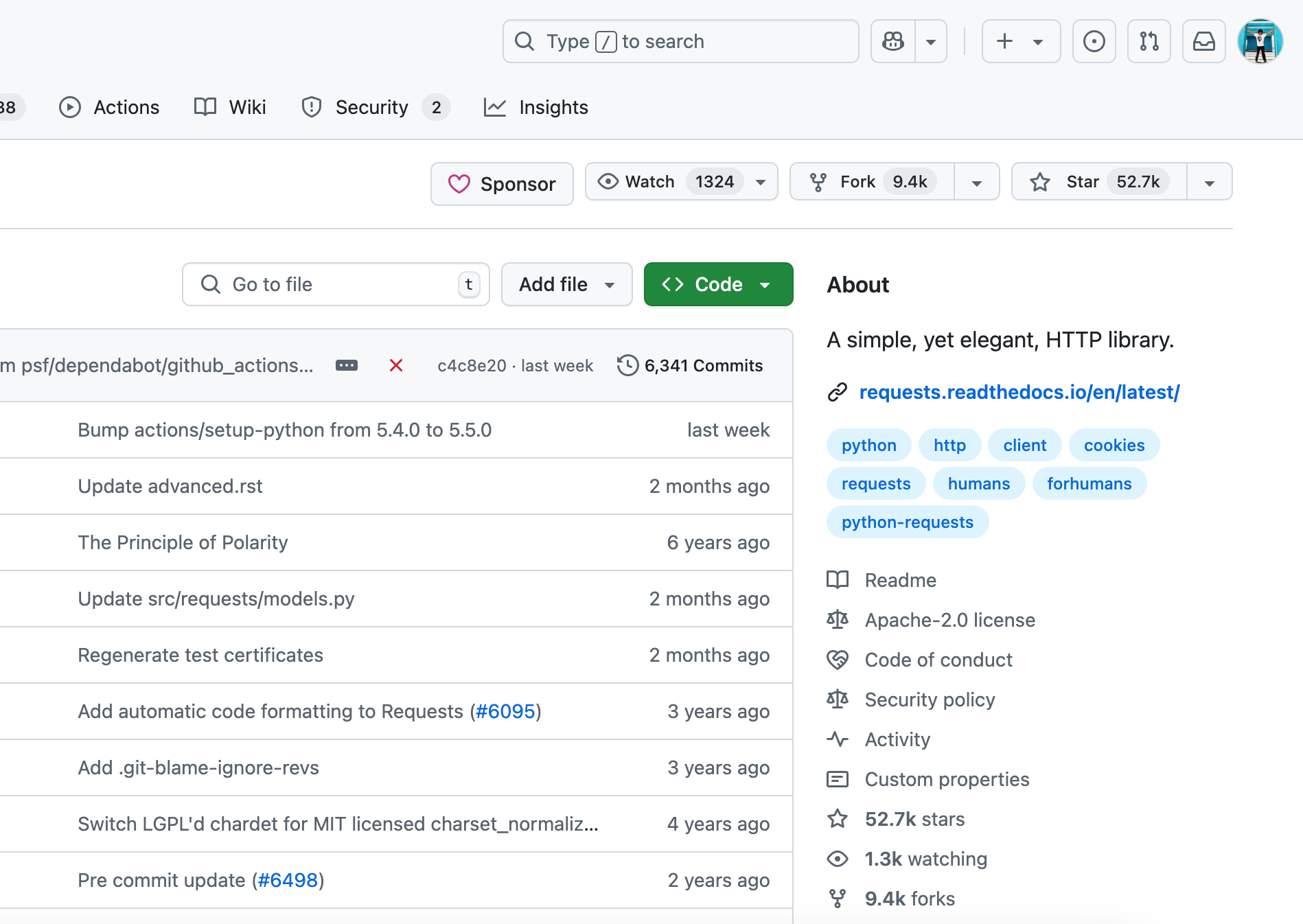Open commit 'Regenerate test certificates'
Viewport: 1303px width, 924px height.
(200, 655)
